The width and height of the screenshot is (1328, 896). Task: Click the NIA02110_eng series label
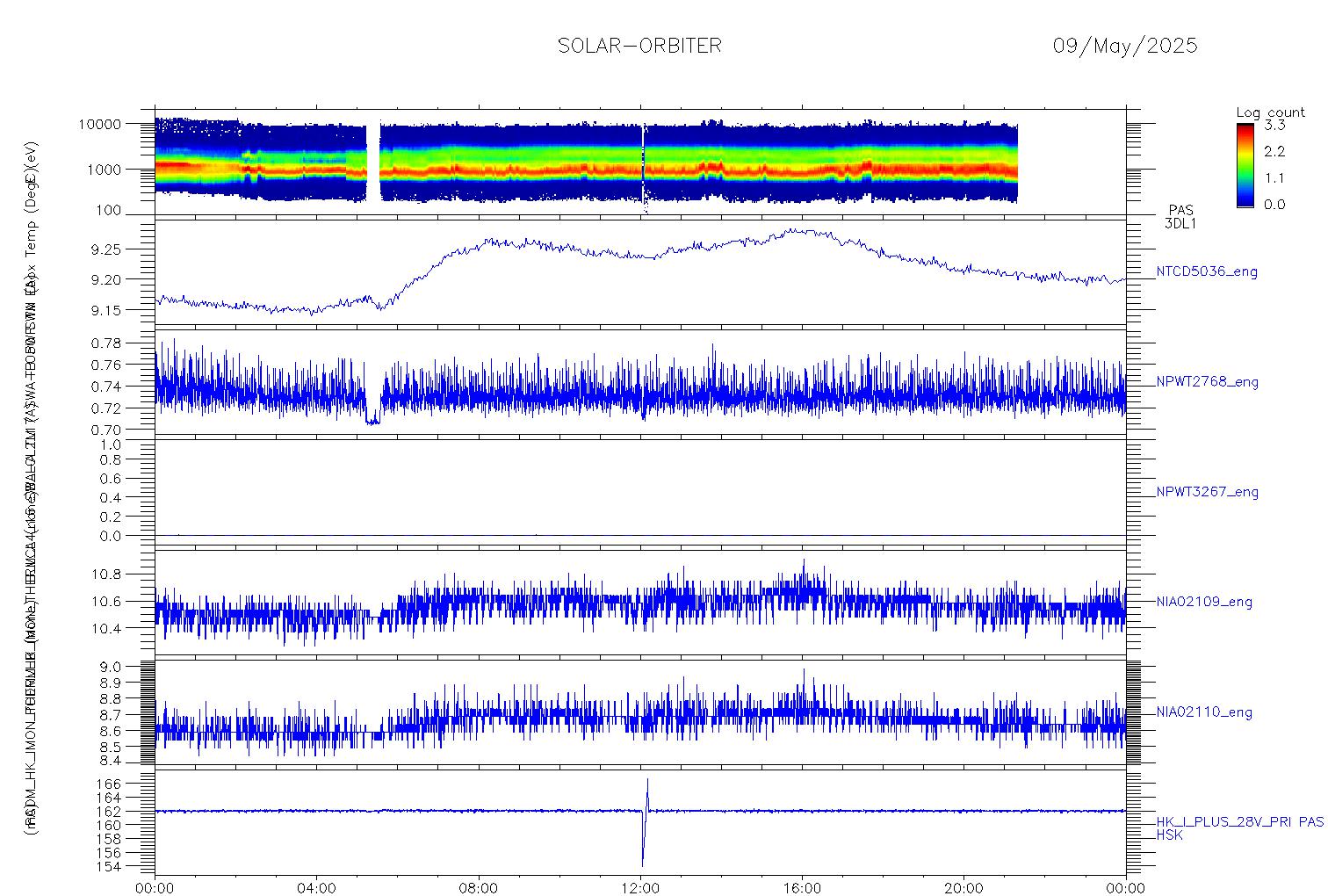pos(1204,712)
